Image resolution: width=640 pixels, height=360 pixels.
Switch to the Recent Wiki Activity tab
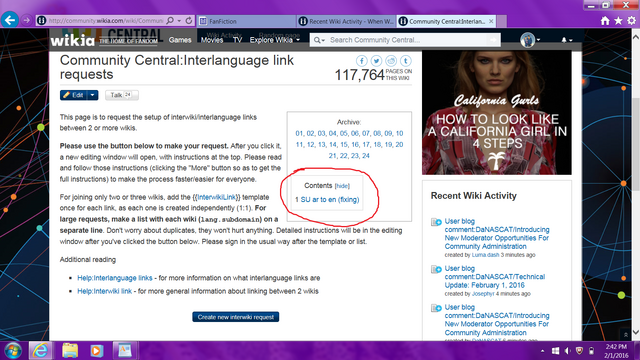pos(347,21)
